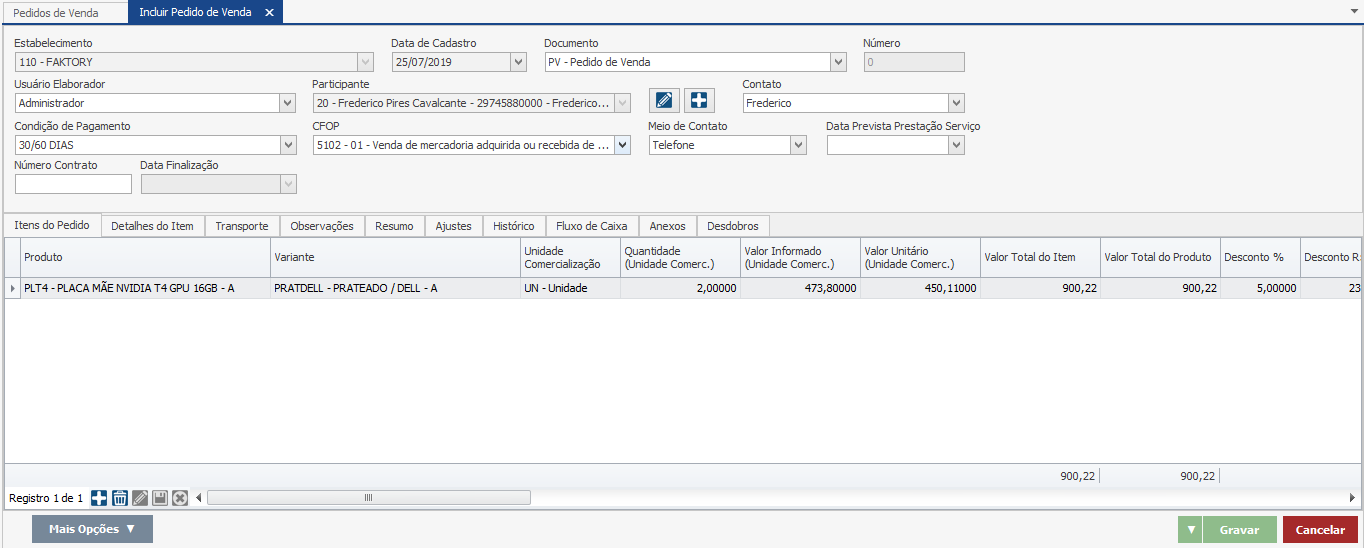Open the Condição de Pagamento dropdown

288,145
